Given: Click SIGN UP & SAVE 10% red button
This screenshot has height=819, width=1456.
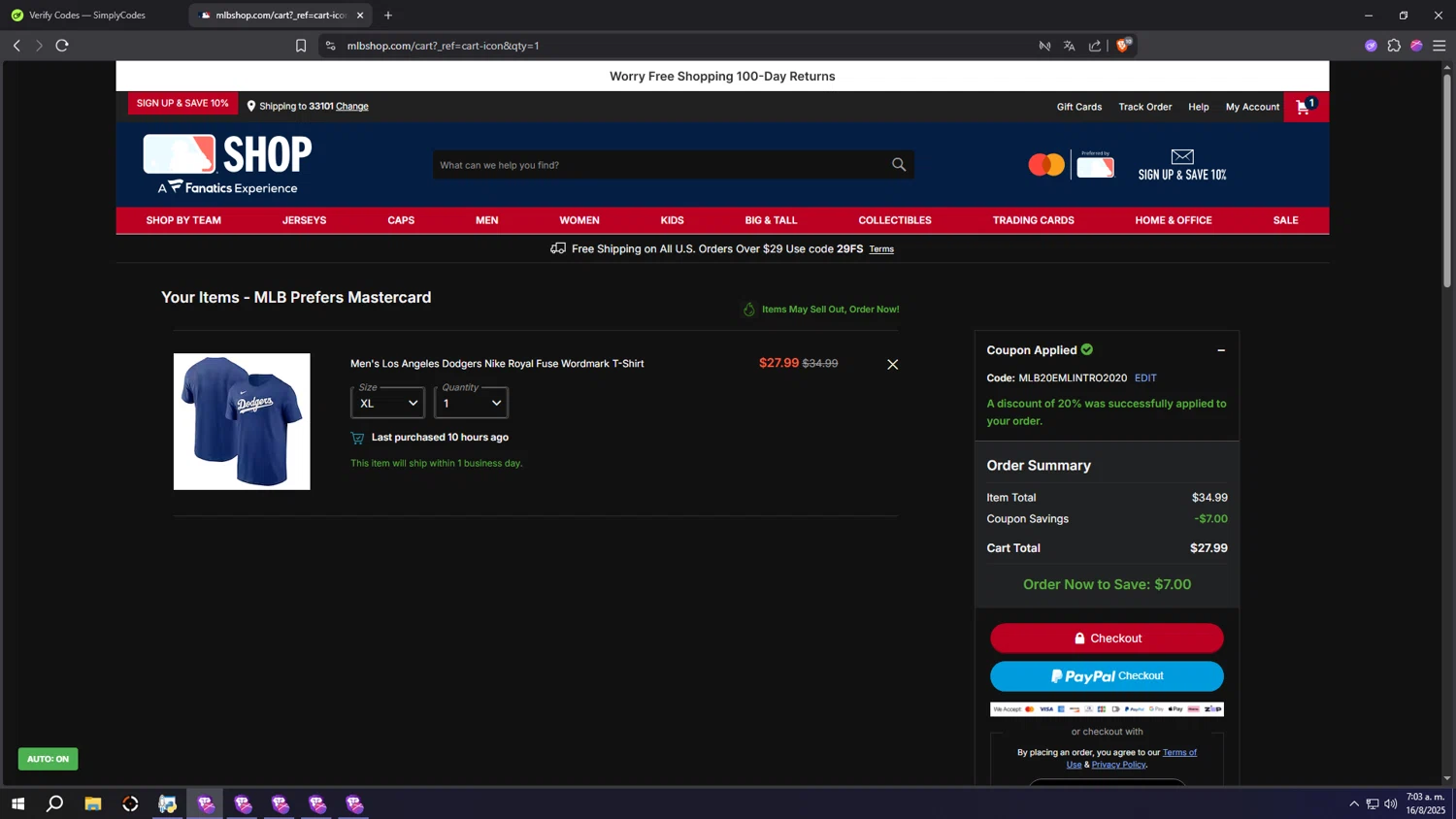Looking at the screenshot, I should 182,103.
